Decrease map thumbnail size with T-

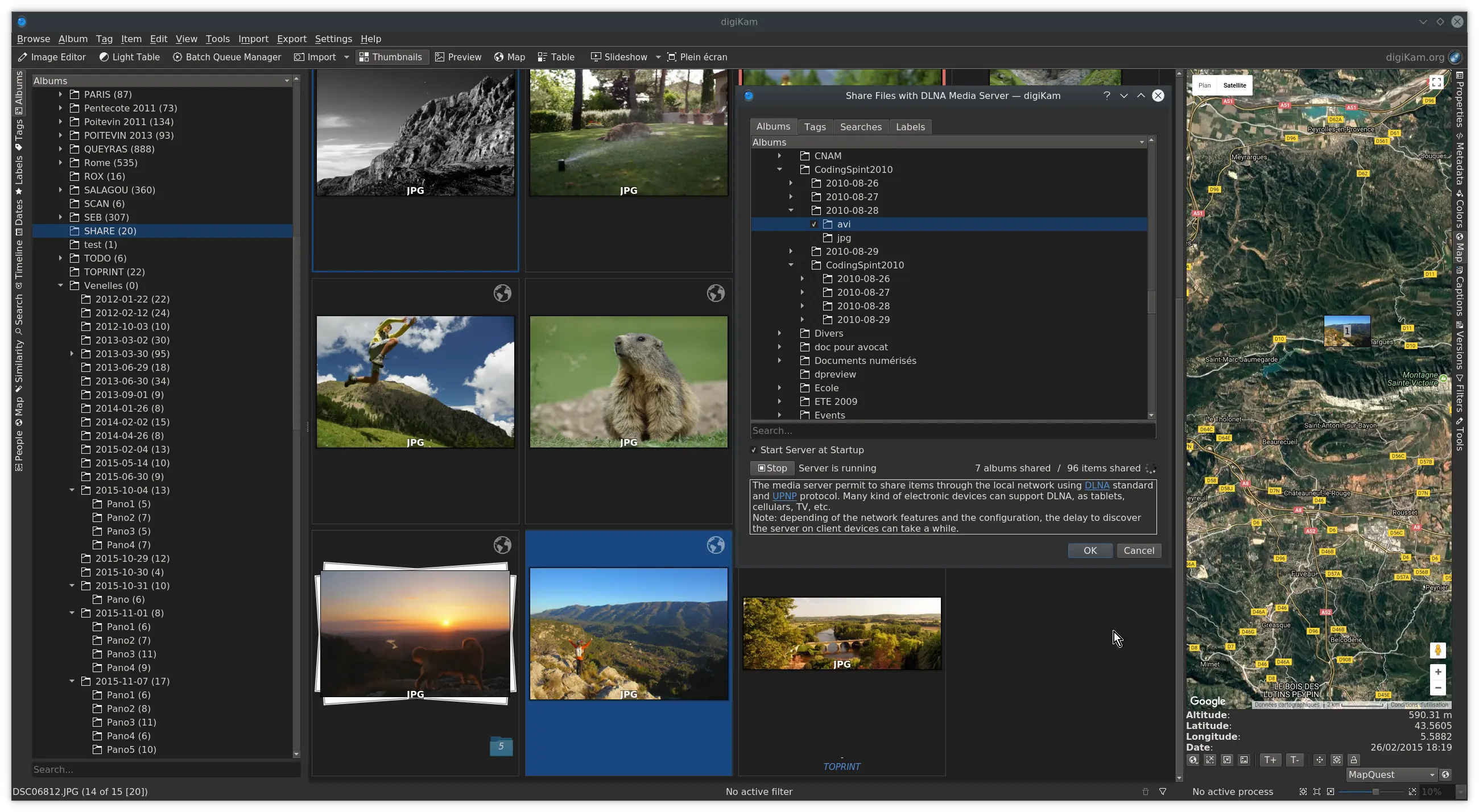pyautogui.click(x=1294, y=760)
